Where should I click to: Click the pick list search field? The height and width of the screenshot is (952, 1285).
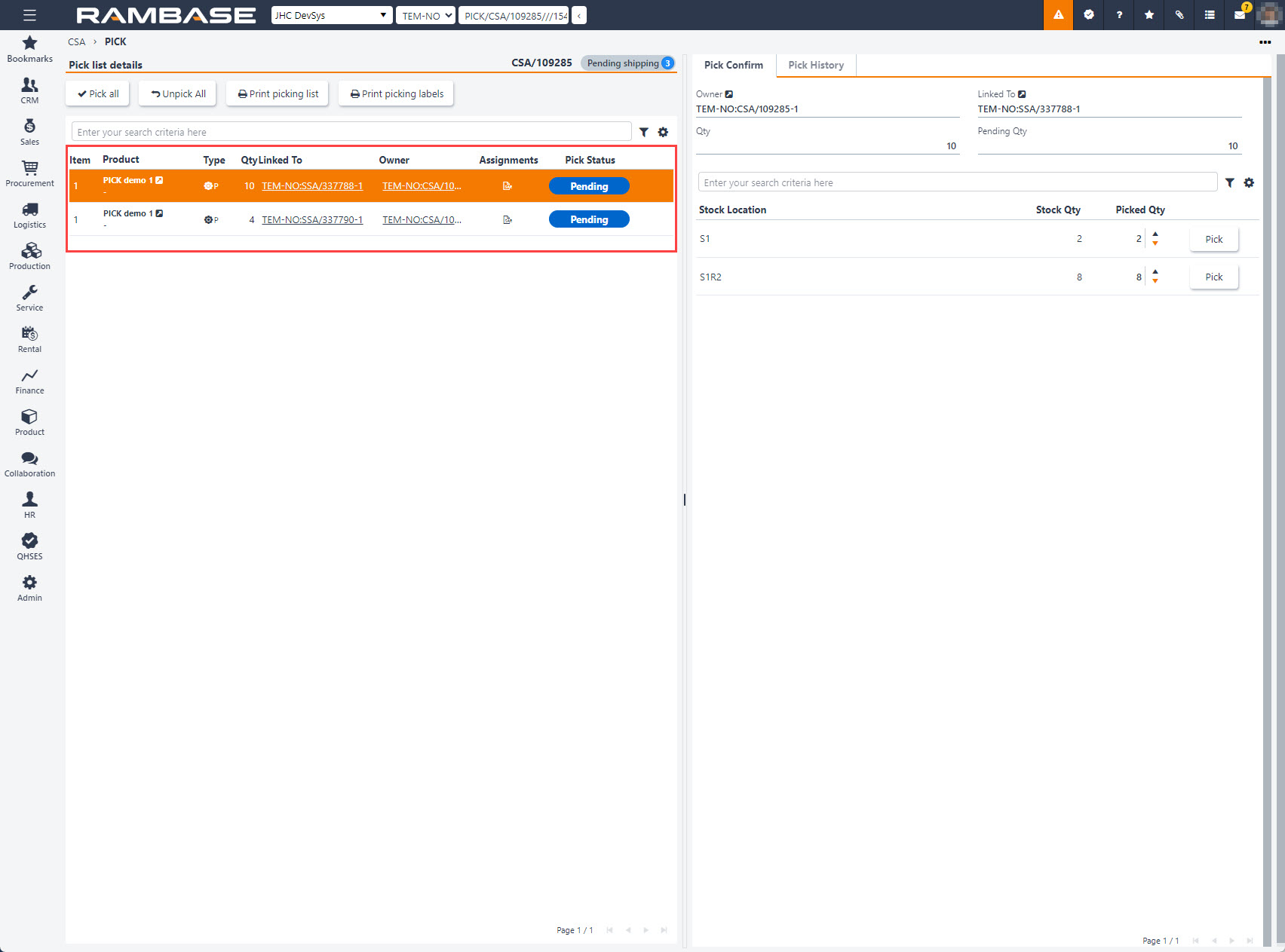(x=351, y=132)
